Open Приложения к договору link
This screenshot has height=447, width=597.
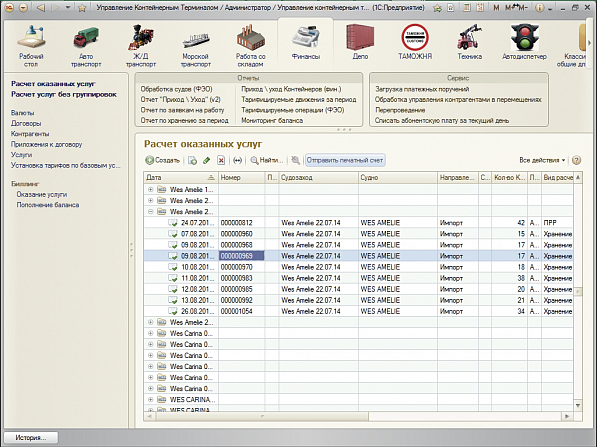click(x=46, y=144)
